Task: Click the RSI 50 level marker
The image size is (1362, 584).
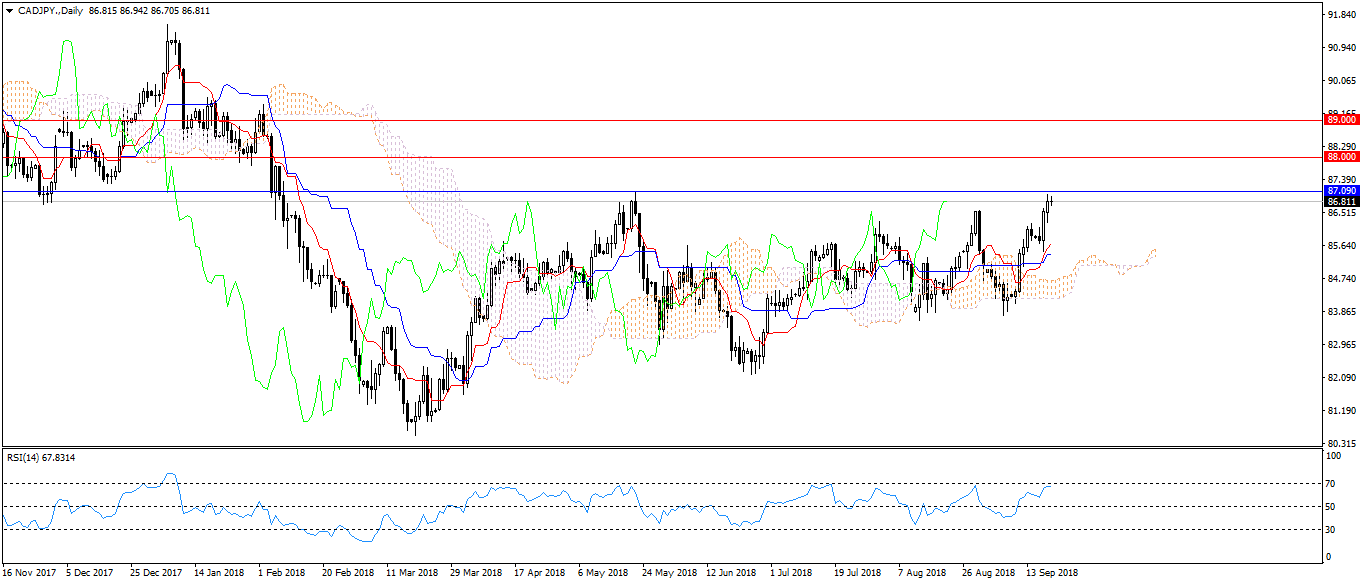Action: 1329,506
